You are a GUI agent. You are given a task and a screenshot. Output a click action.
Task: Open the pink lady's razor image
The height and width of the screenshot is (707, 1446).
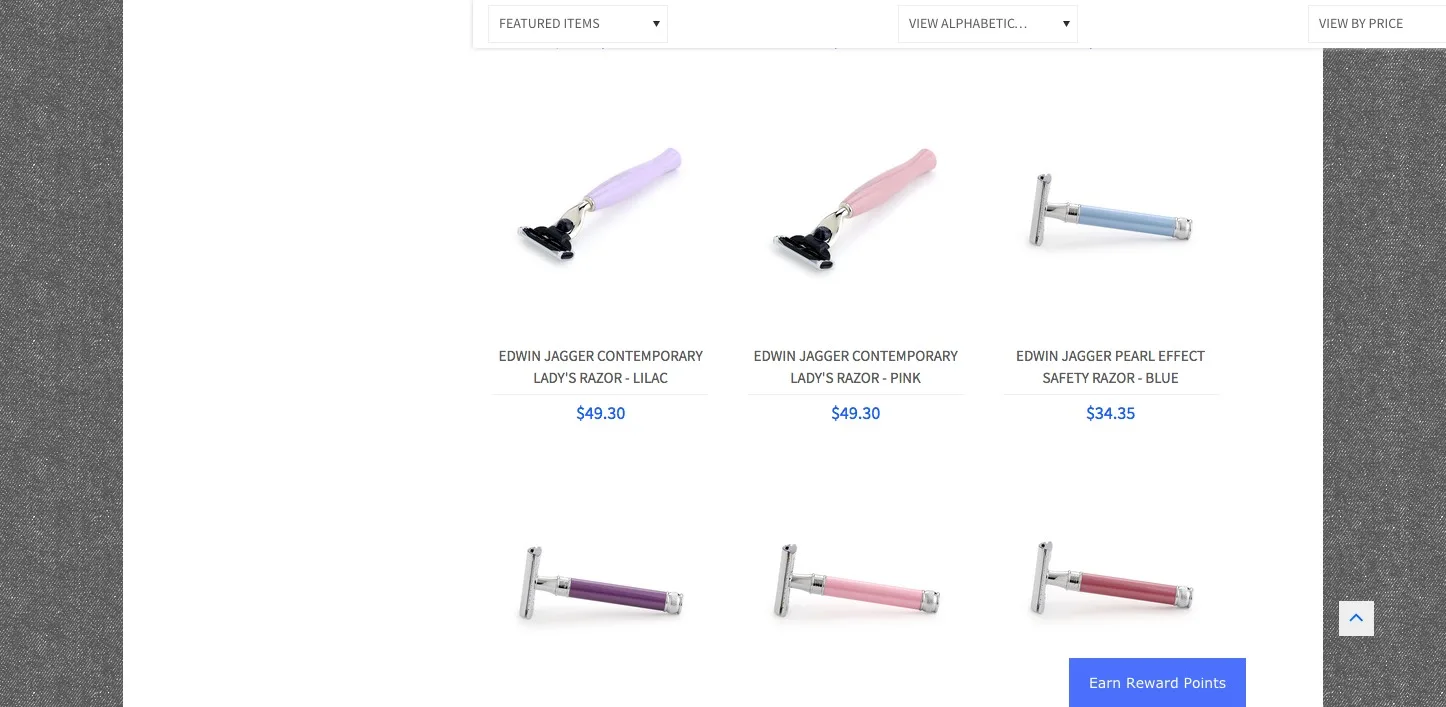point(855,208)
